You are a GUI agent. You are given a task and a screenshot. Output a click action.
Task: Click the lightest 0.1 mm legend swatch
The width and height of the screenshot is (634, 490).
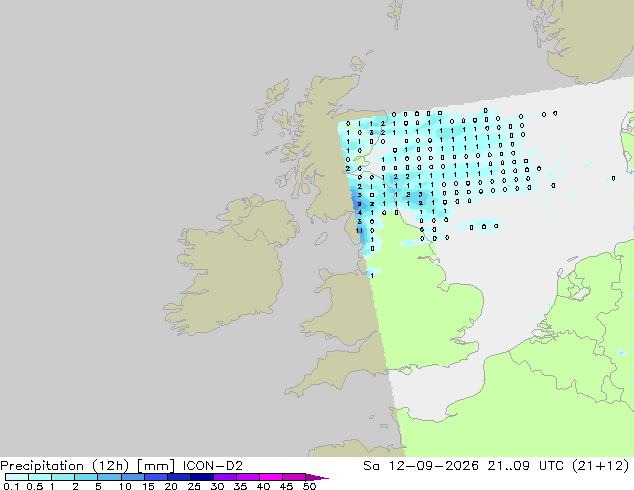click(x=17, y=477)
